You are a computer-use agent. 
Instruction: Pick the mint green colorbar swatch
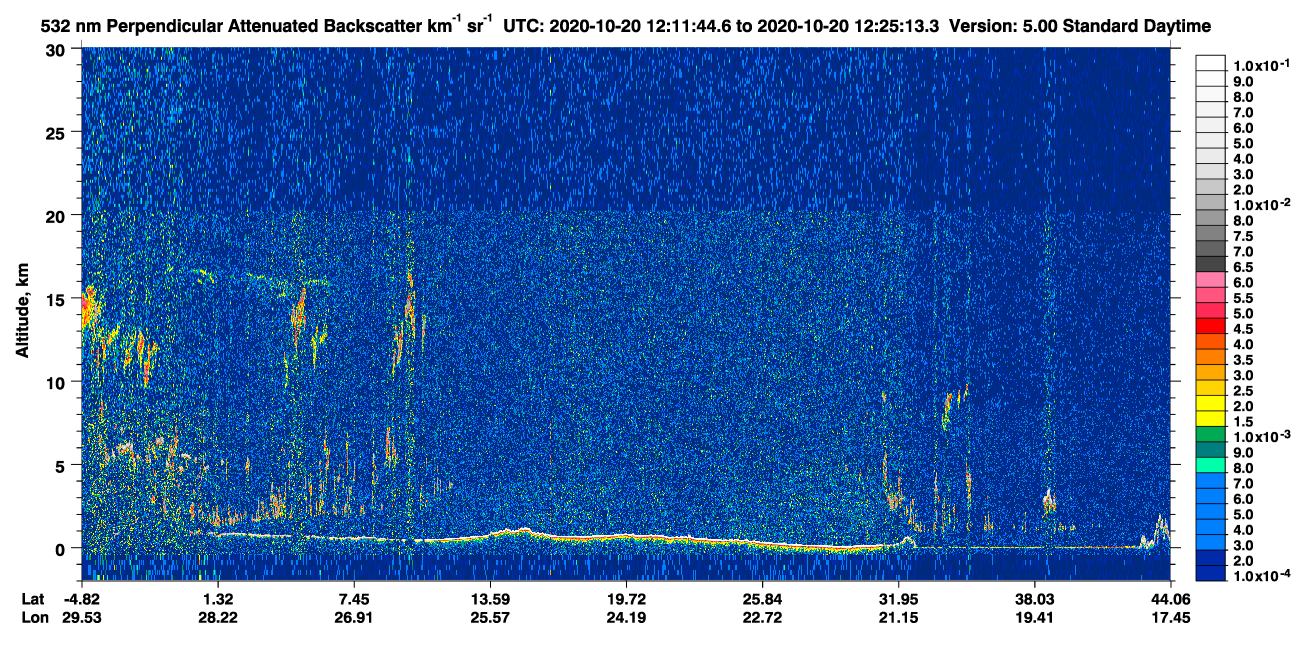(x=1210, y=464)
